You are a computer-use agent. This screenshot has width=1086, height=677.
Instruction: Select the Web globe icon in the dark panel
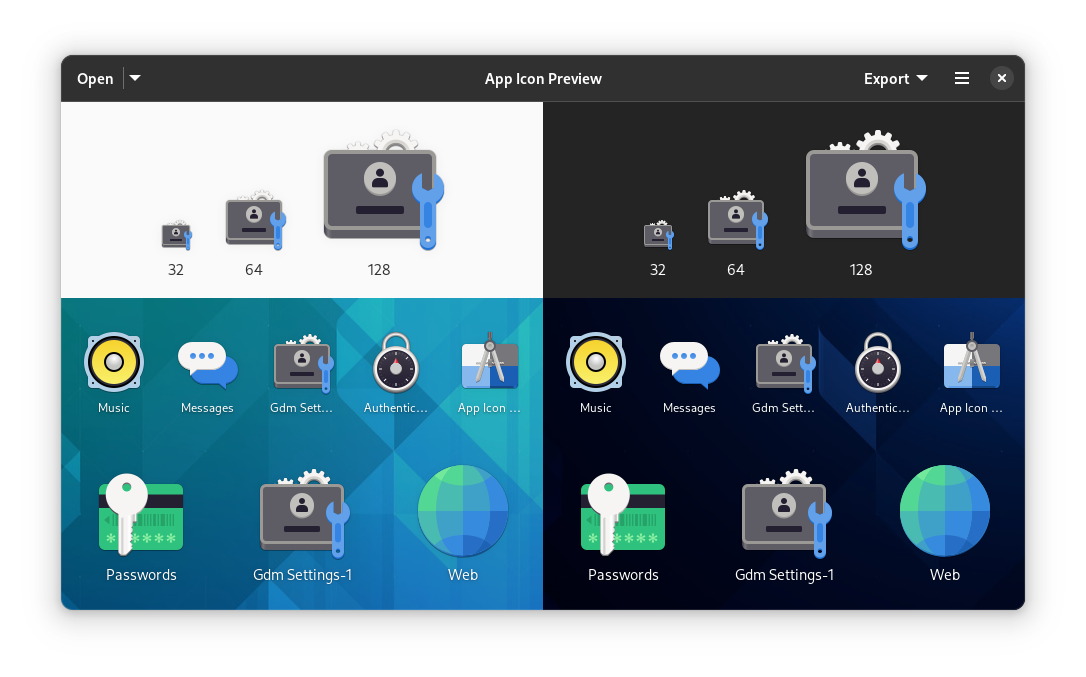point(945,510)
